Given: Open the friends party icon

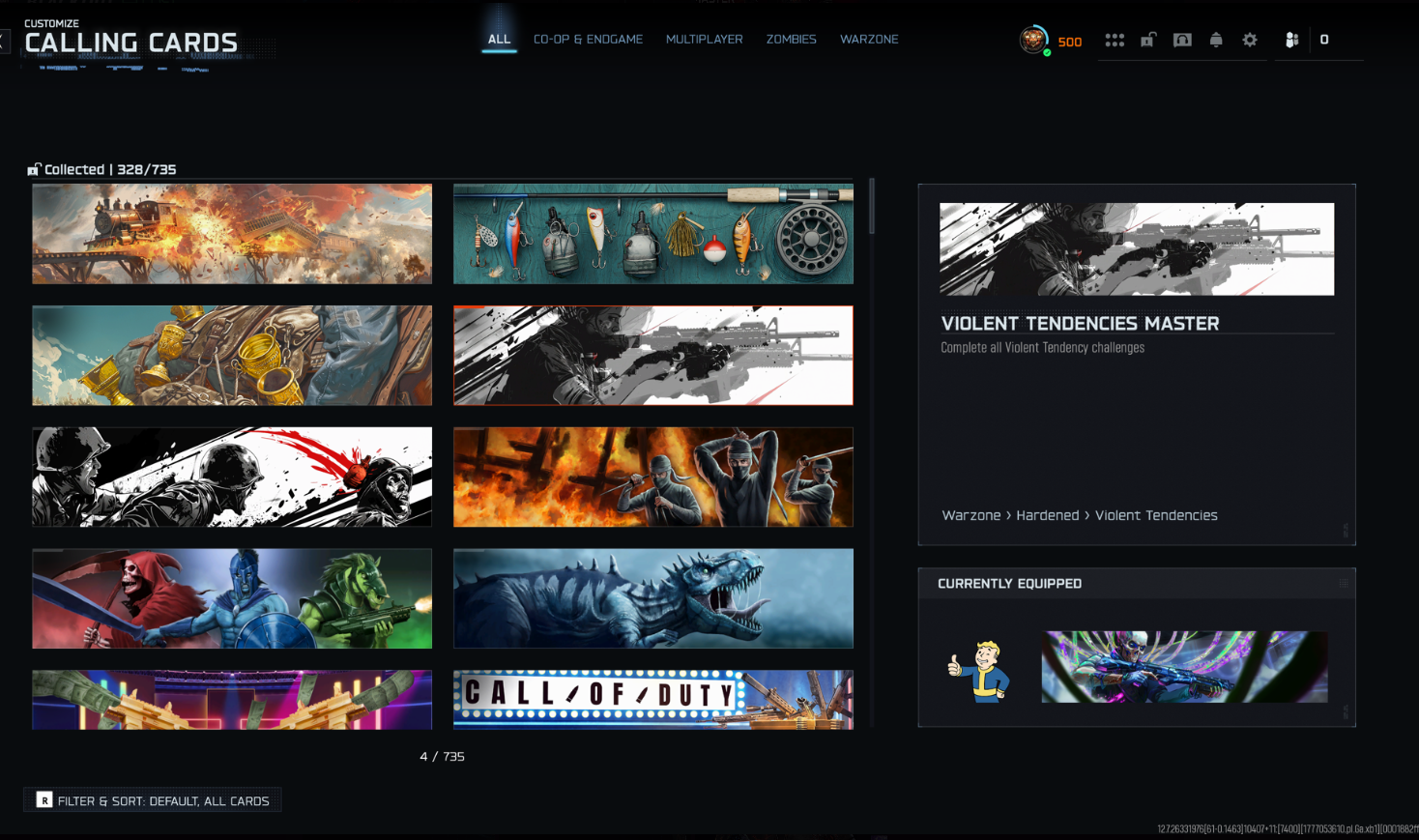Looking at the screenshot, I should coord(1291,40).
